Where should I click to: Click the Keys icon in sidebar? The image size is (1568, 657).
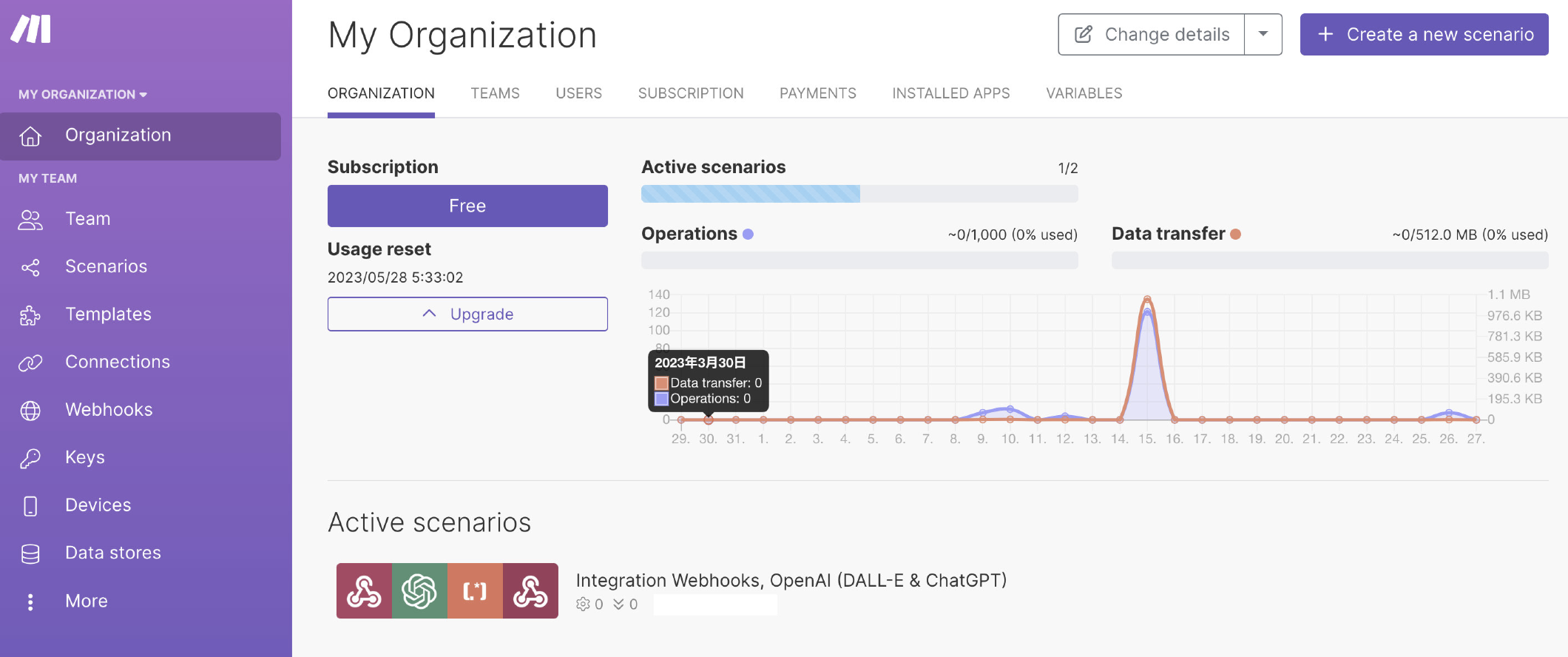[x=30, y=458]
